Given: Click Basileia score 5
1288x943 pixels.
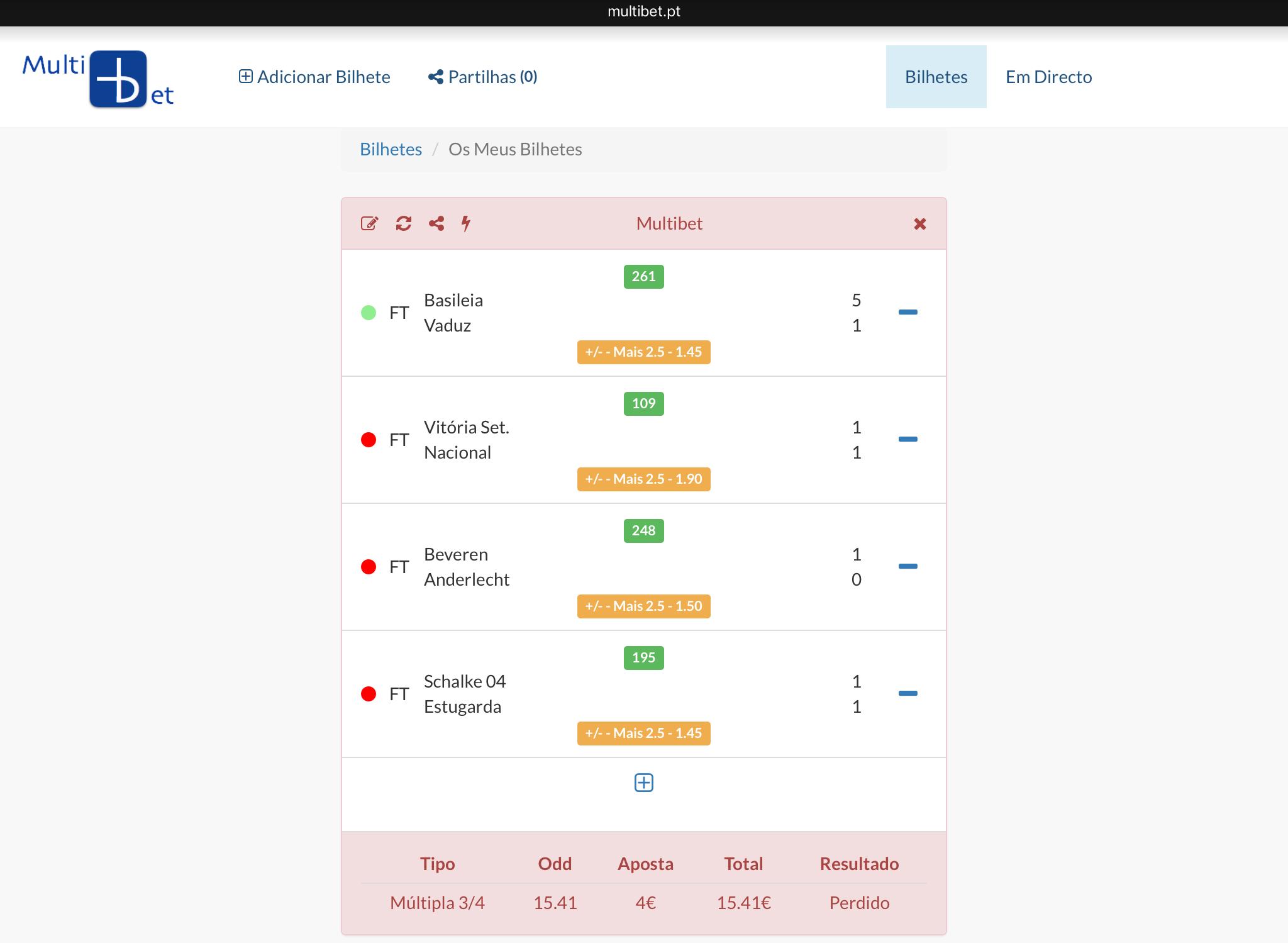Looking at the screenshot, I should [x=857, y=300].
